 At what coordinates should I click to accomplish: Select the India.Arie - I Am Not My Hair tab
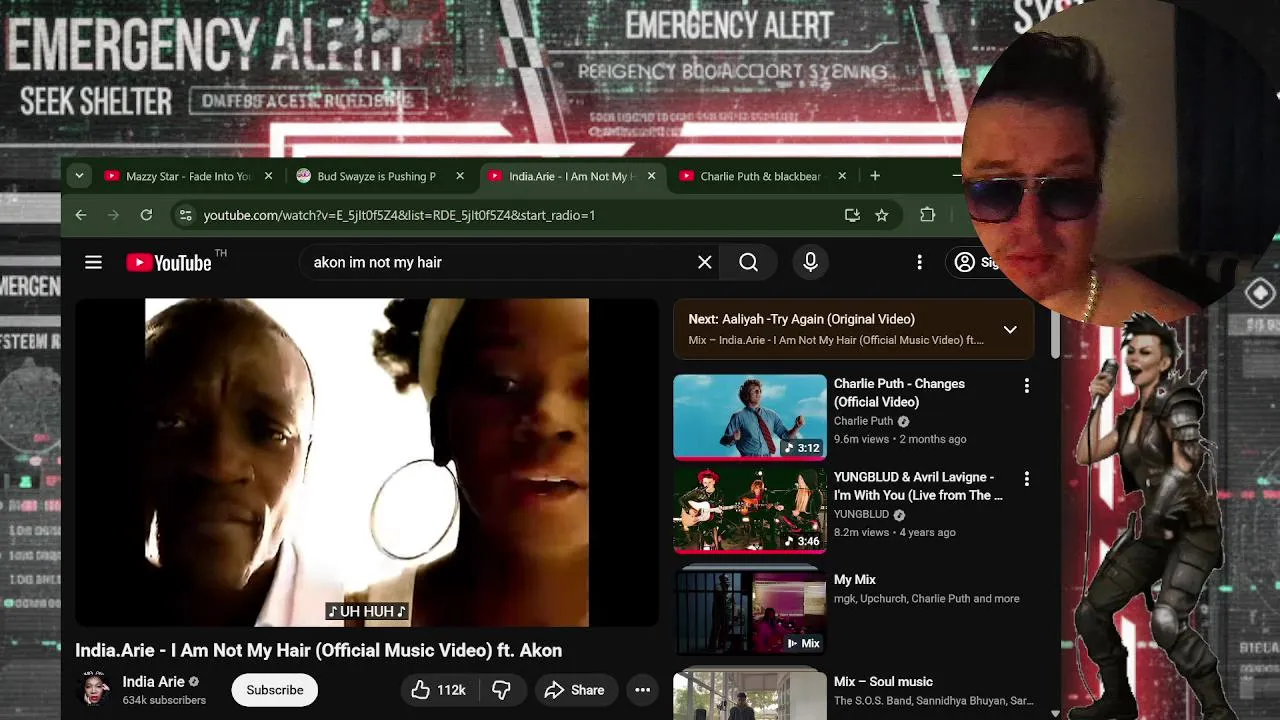pos(571,176)
